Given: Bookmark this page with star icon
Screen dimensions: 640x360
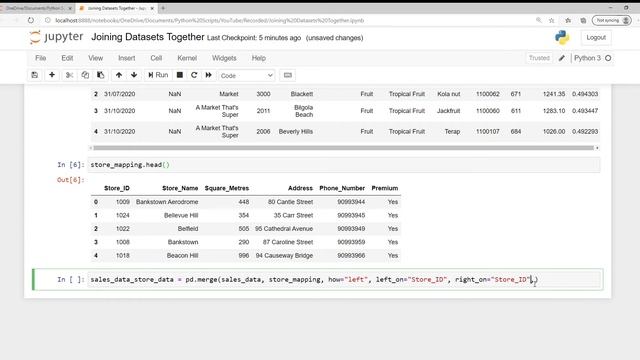Looking at the screenshot, I should point(551,20).
